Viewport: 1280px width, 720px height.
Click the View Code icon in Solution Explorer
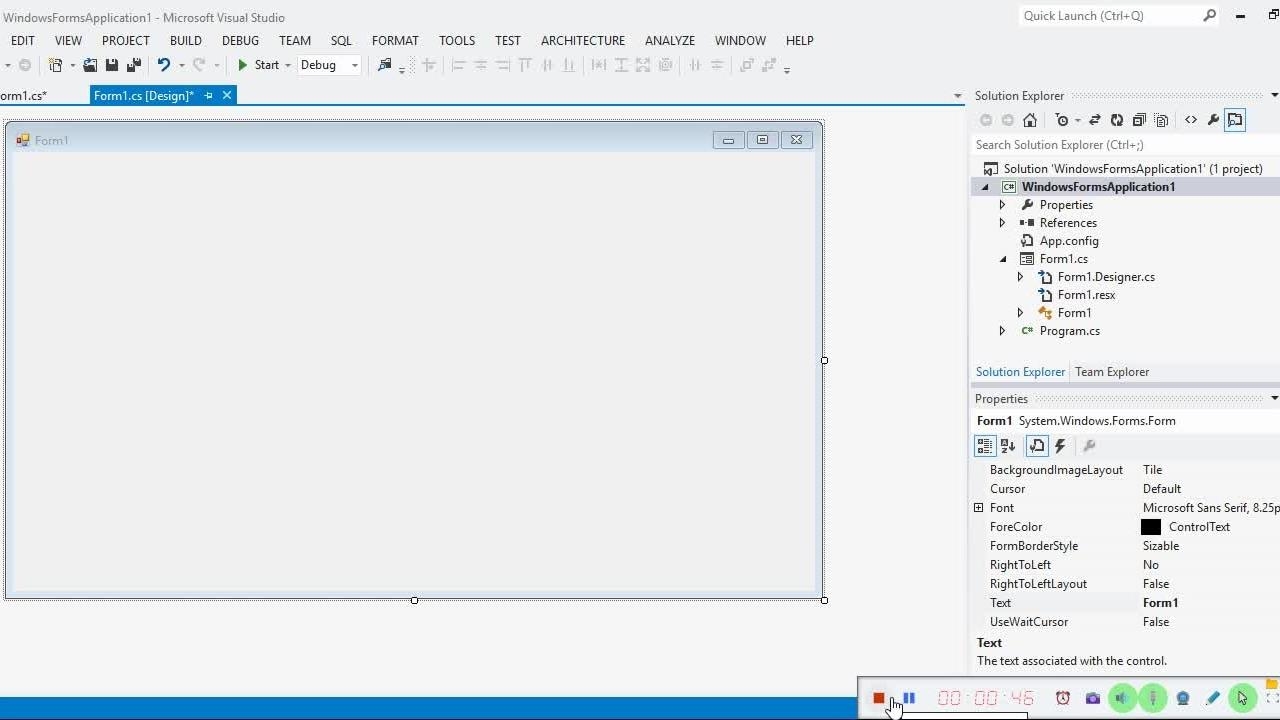tap(1191, 120)
